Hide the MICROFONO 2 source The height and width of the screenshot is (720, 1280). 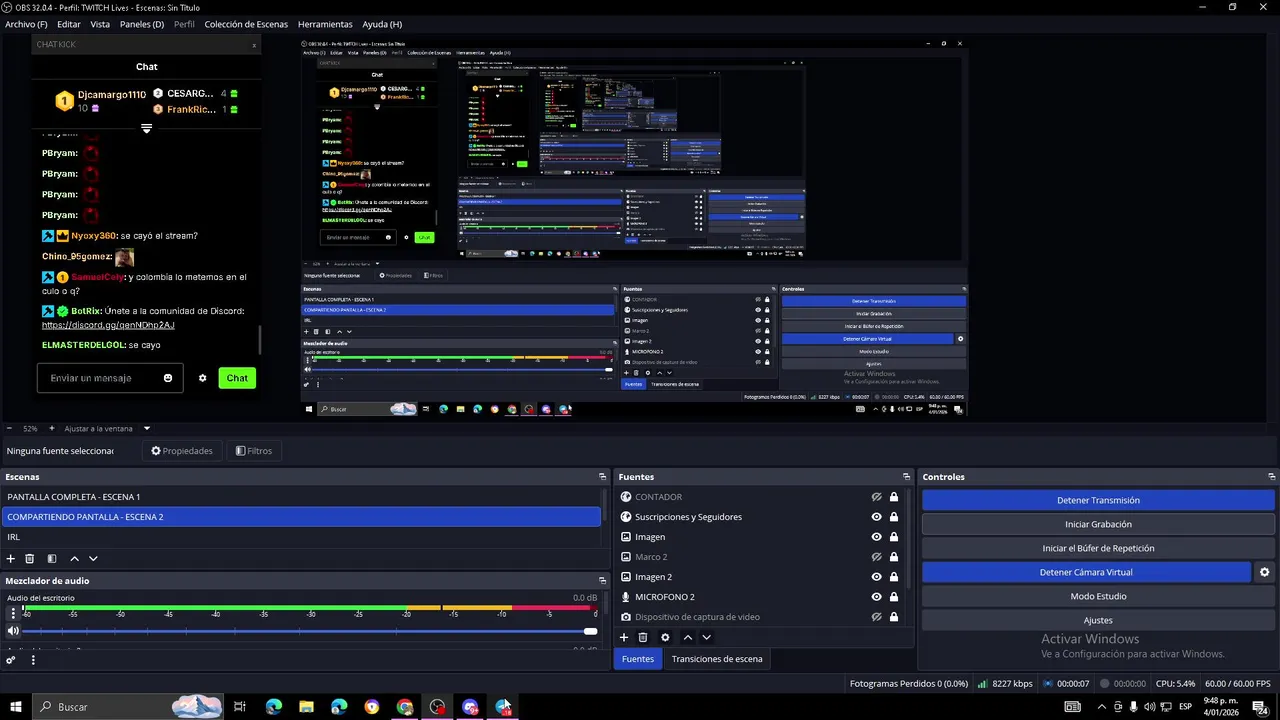coord(876,597)
